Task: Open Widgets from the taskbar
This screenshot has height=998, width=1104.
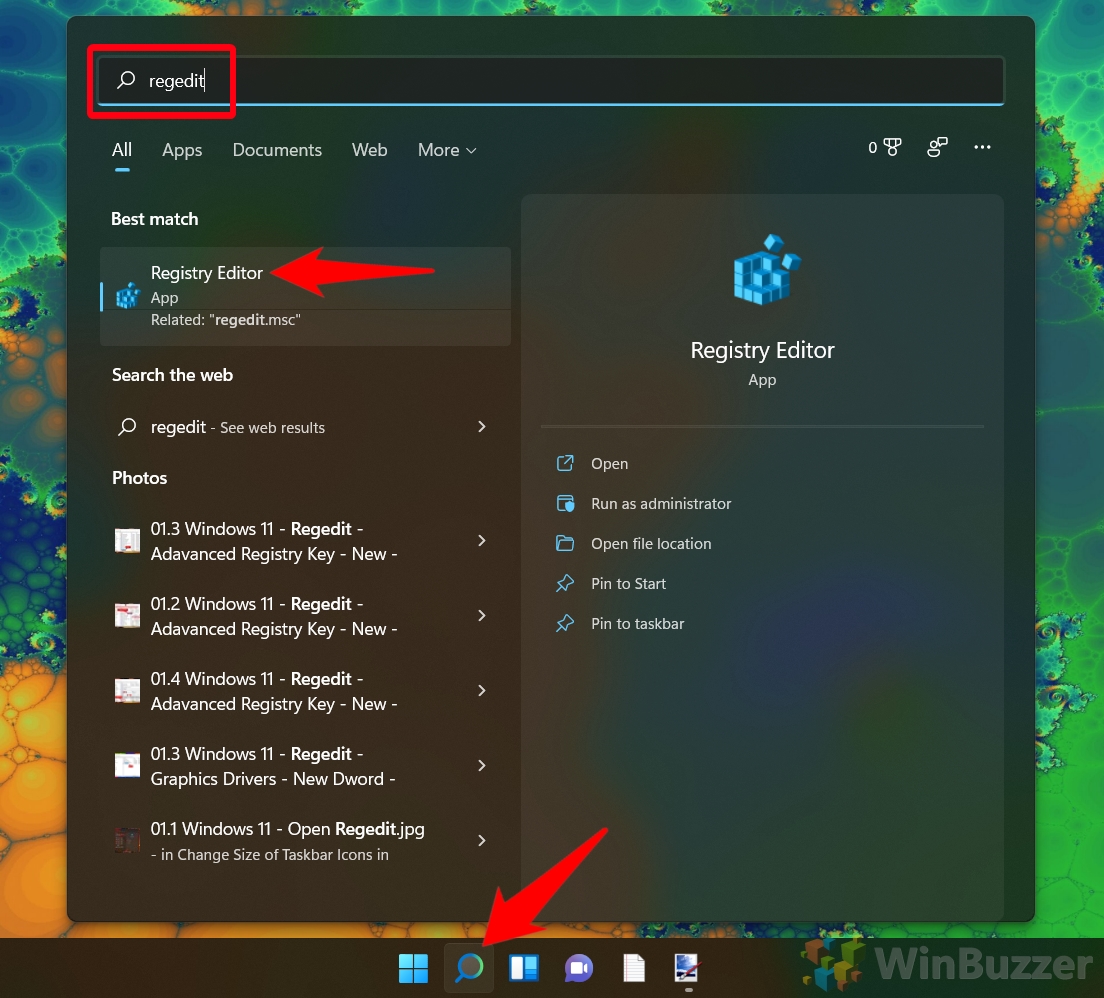Action: click(524, 968)
